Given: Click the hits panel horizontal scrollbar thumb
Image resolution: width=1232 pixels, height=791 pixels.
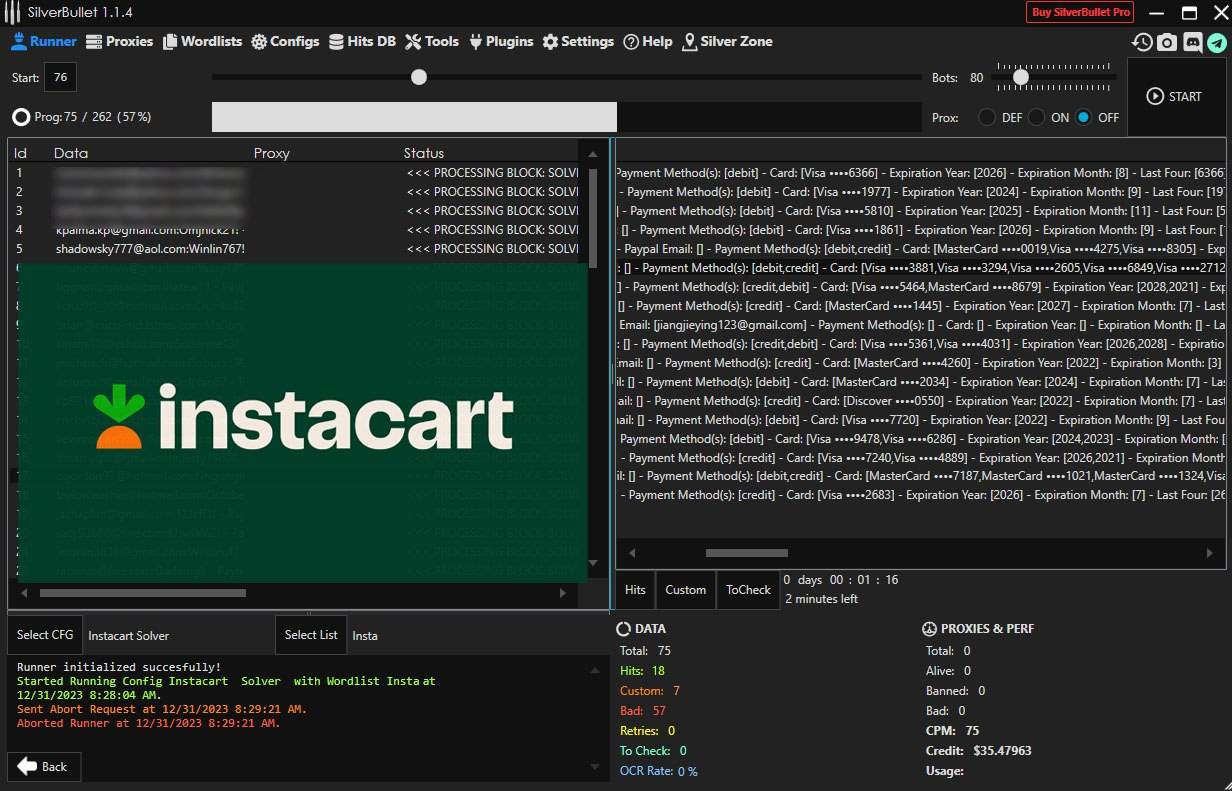Looking at the screenshot, I should pyautogui.click(x=747, y=552).
